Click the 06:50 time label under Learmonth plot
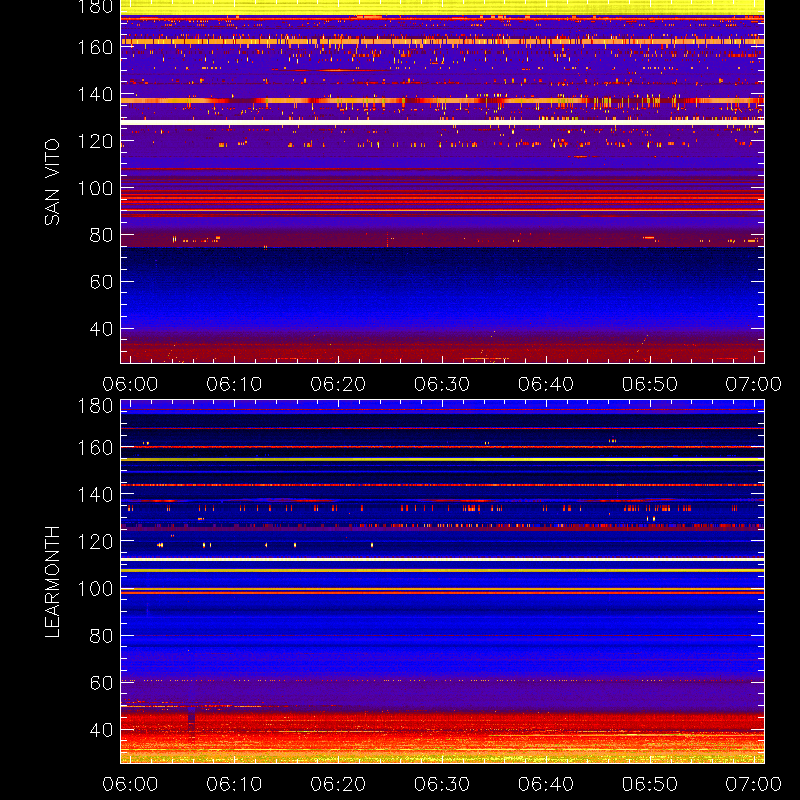 pos(650,784)
